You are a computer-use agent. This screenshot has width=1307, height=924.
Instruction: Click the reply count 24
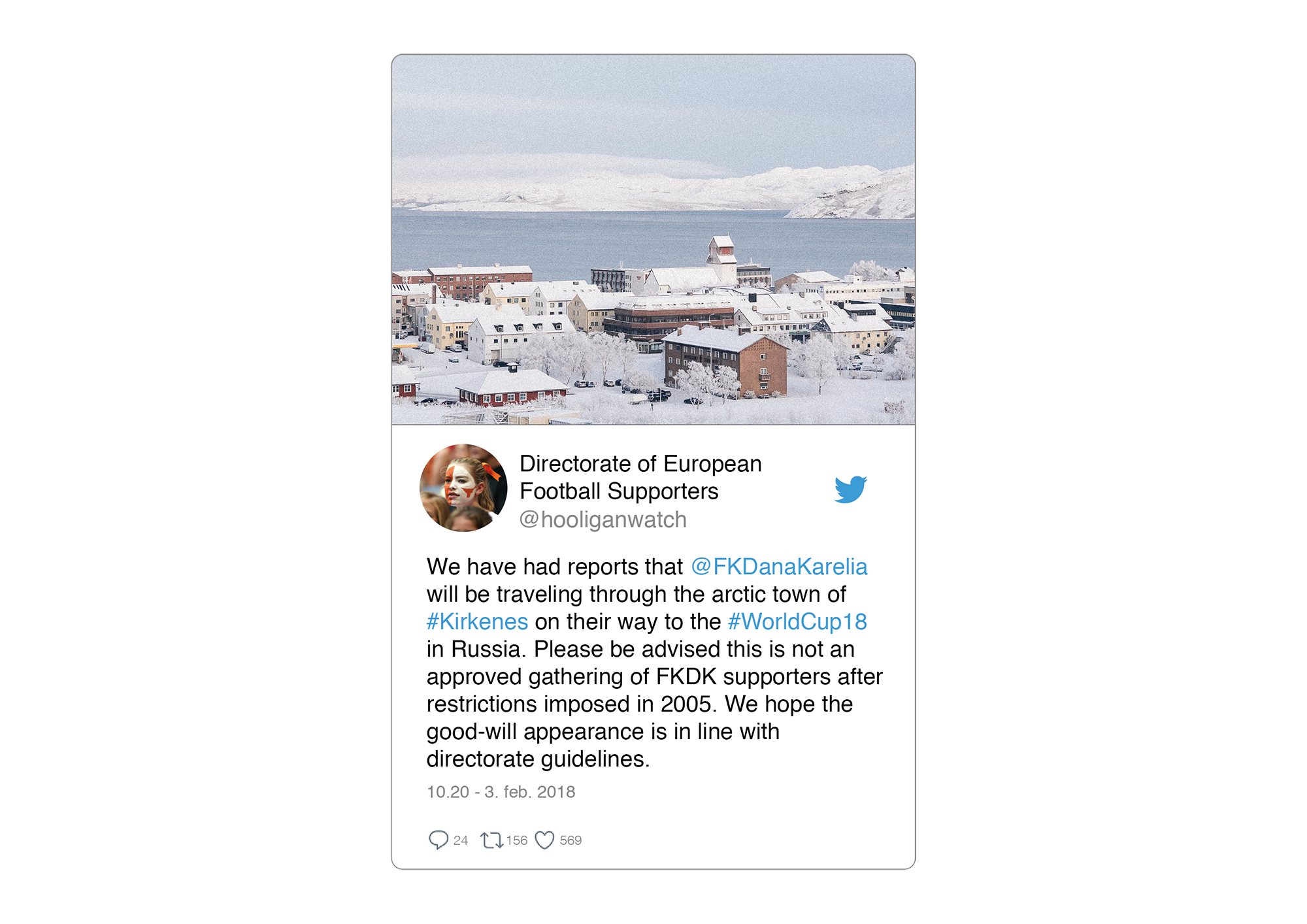[461, 840]
